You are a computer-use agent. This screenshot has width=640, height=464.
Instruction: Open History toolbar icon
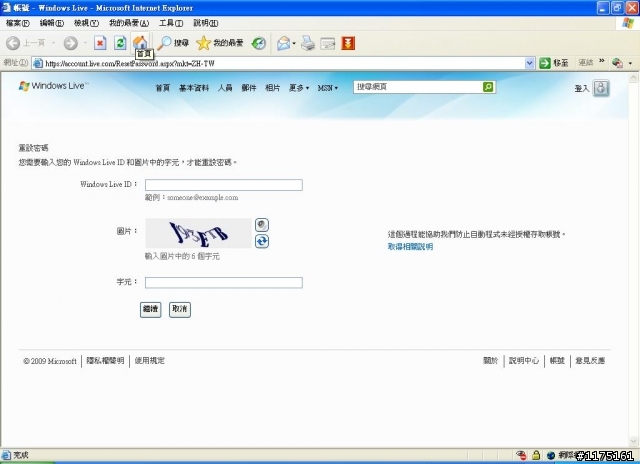[259, 43]
